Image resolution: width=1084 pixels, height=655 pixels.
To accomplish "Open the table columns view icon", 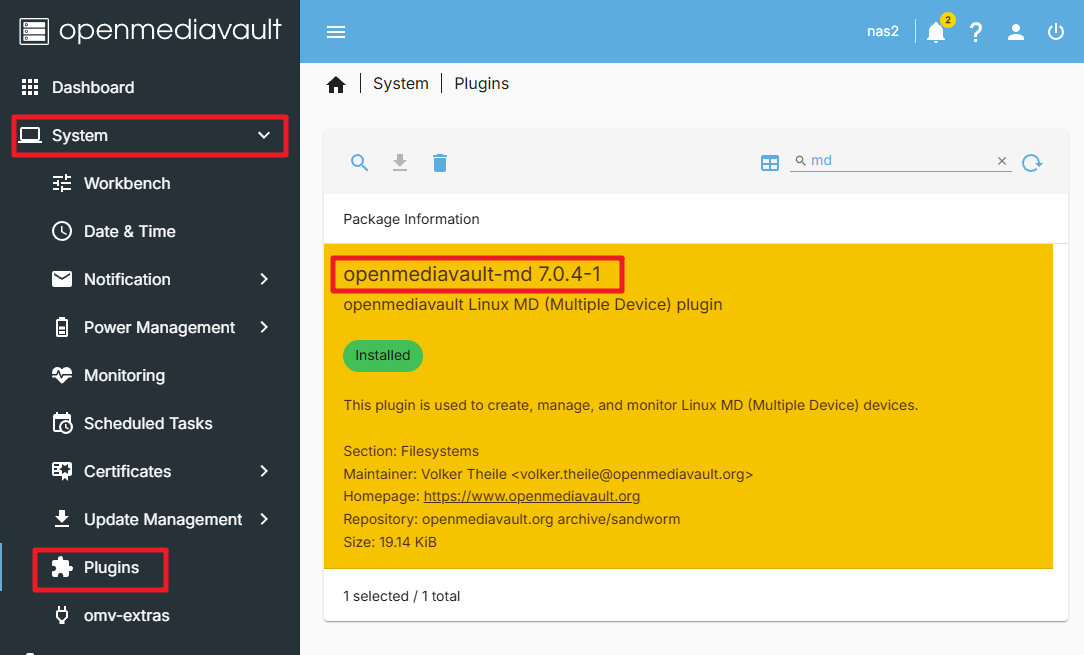I will coord(769,163).
